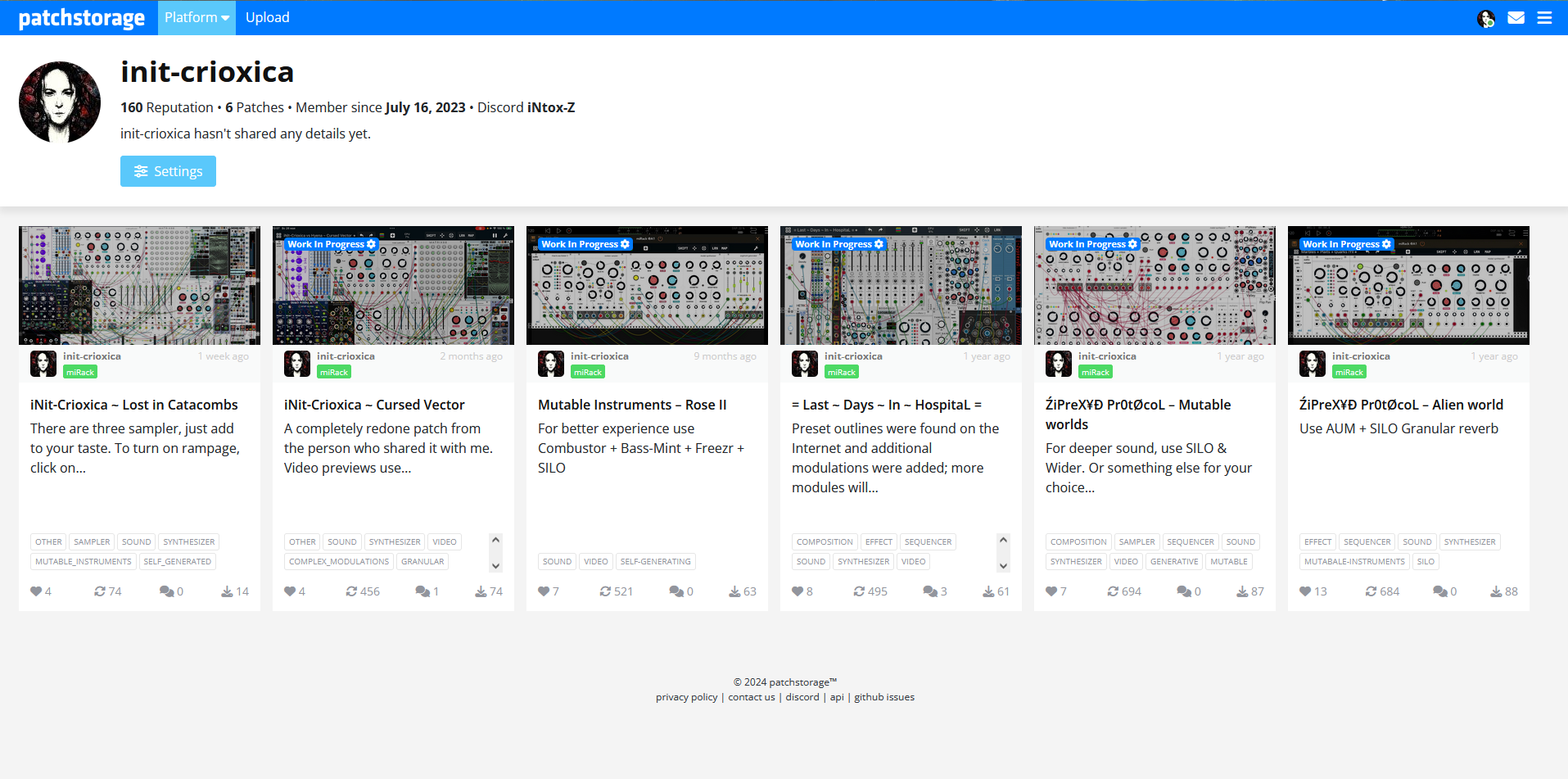Screen dimensions: 1568x779
Task: Open Rose II patch thumbnail image
Action: click(x=647, y=285)
